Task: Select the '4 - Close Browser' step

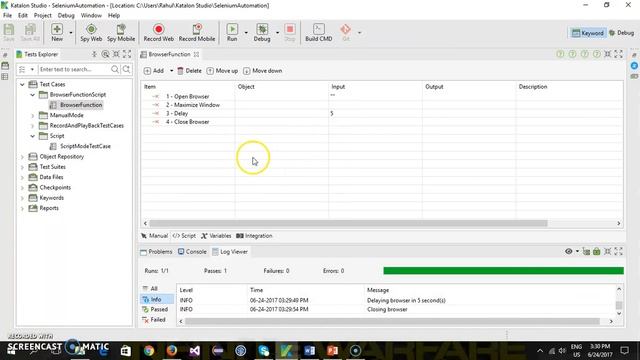Action: point(187,122)
